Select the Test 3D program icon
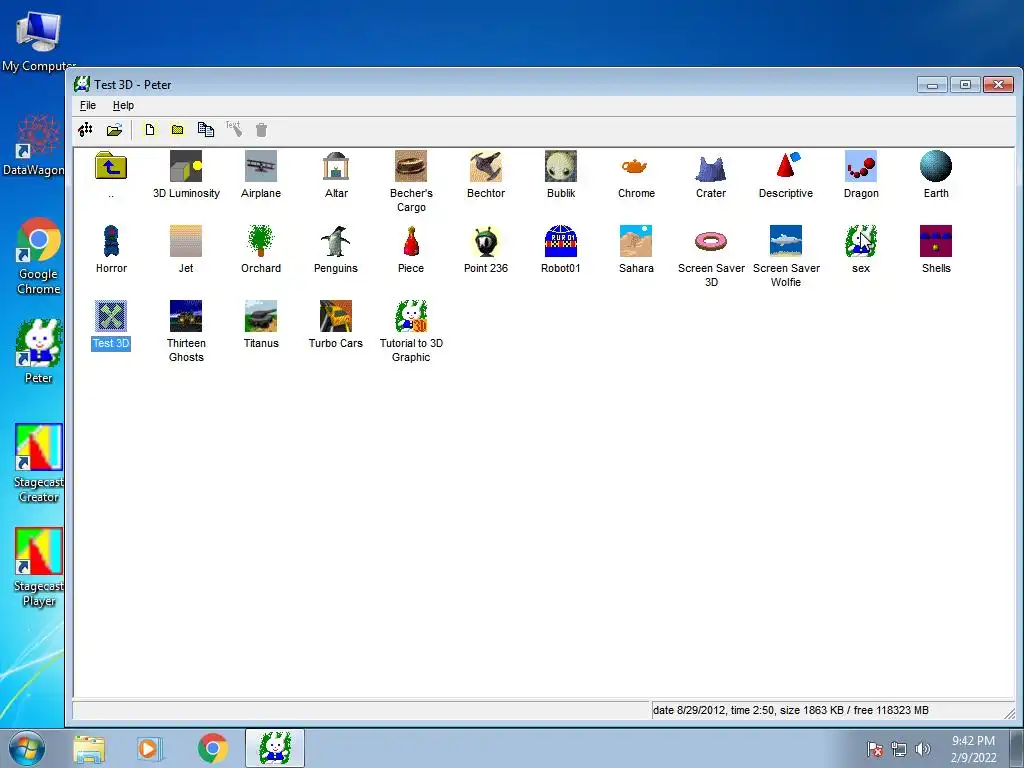 point(111,316)
